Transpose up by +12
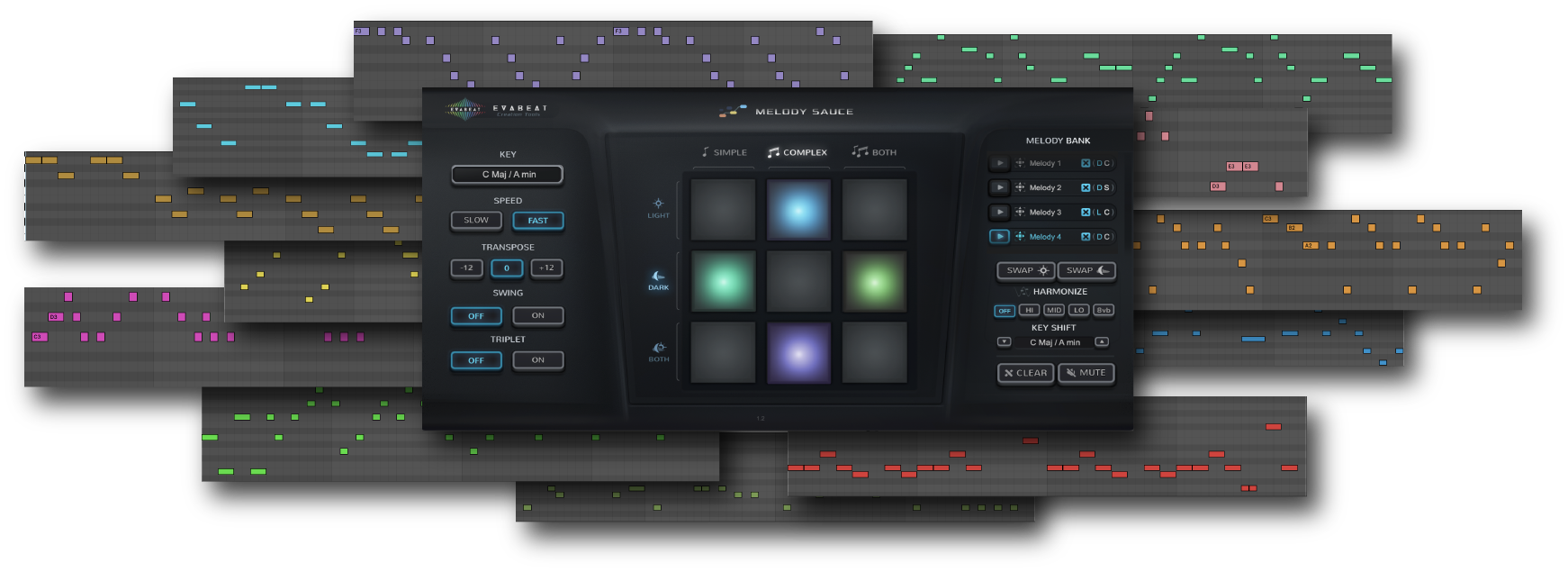The height and width of the screenshot is (572, 1568). coord(547,268)
